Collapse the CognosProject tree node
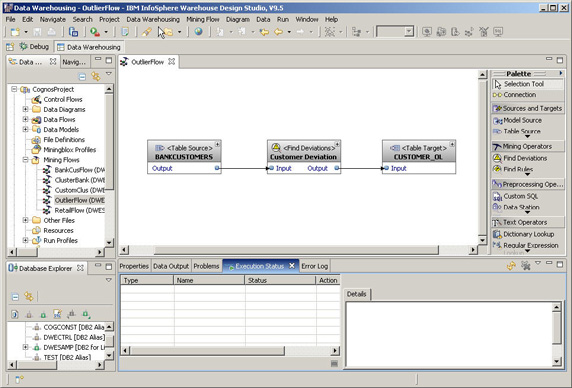Screen dimensions: 572x388 tap(14, 89)
